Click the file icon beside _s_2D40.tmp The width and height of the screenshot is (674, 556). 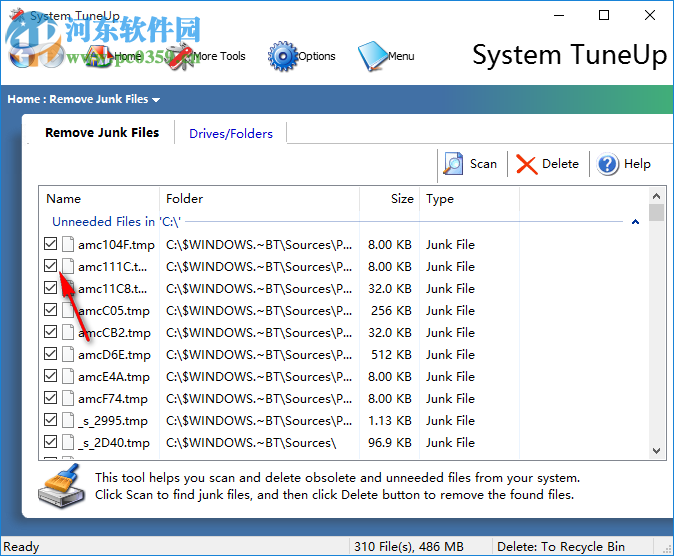(x=68, y=442)
